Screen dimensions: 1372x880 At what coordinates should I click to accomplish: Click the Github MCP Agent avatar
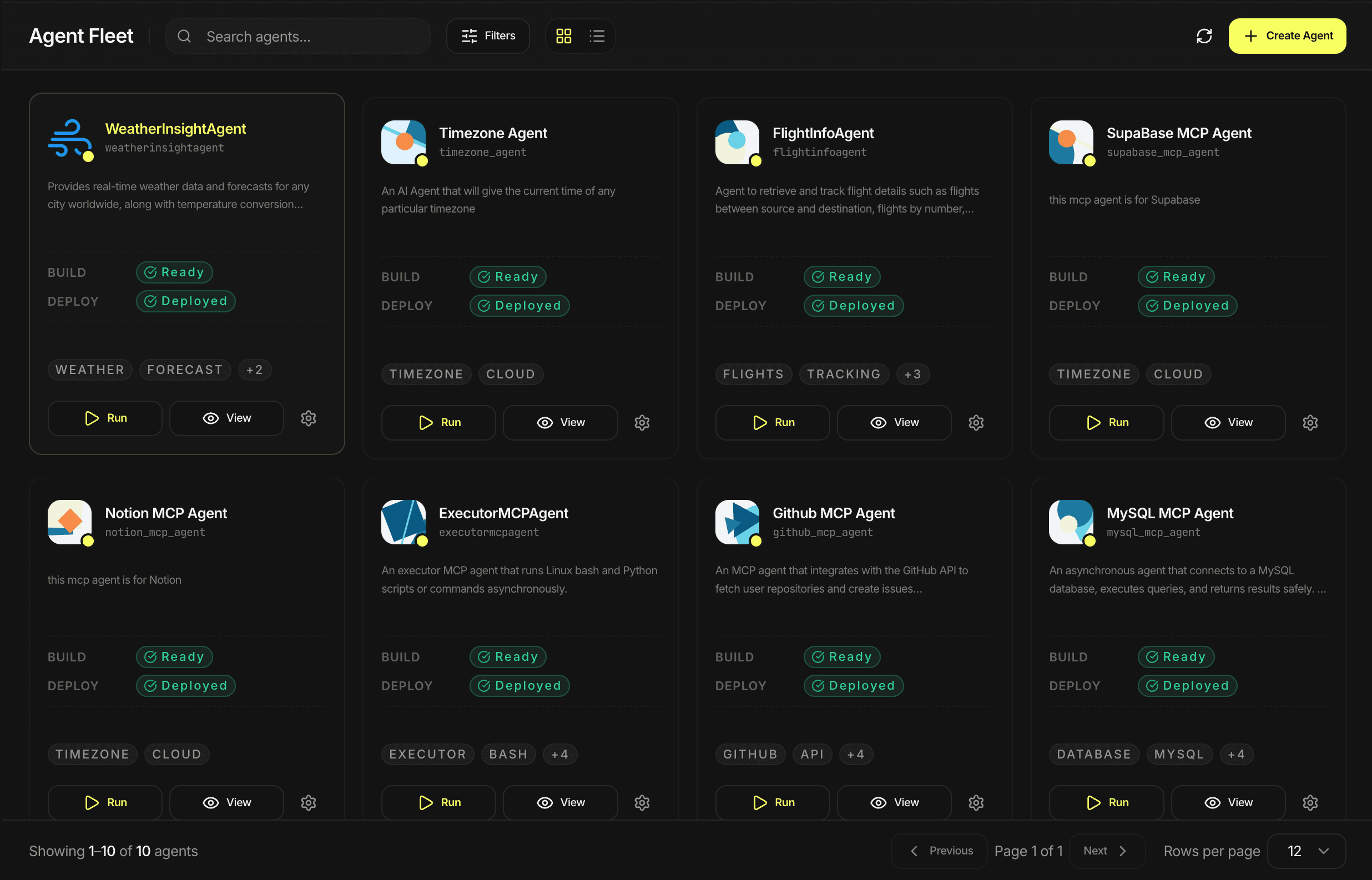click(737, 522)
